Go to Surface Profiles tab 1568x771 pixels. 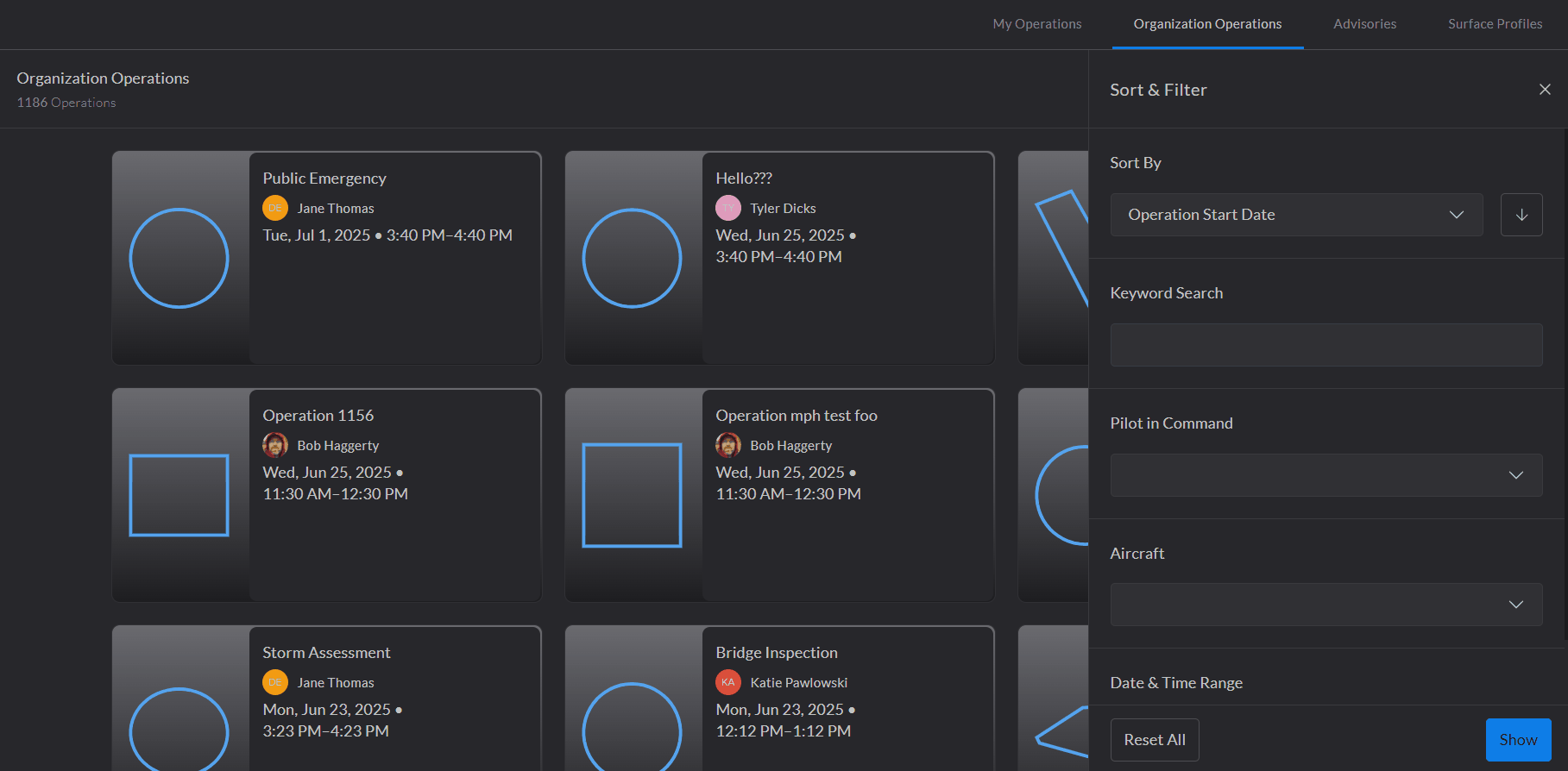(1495, 24)
